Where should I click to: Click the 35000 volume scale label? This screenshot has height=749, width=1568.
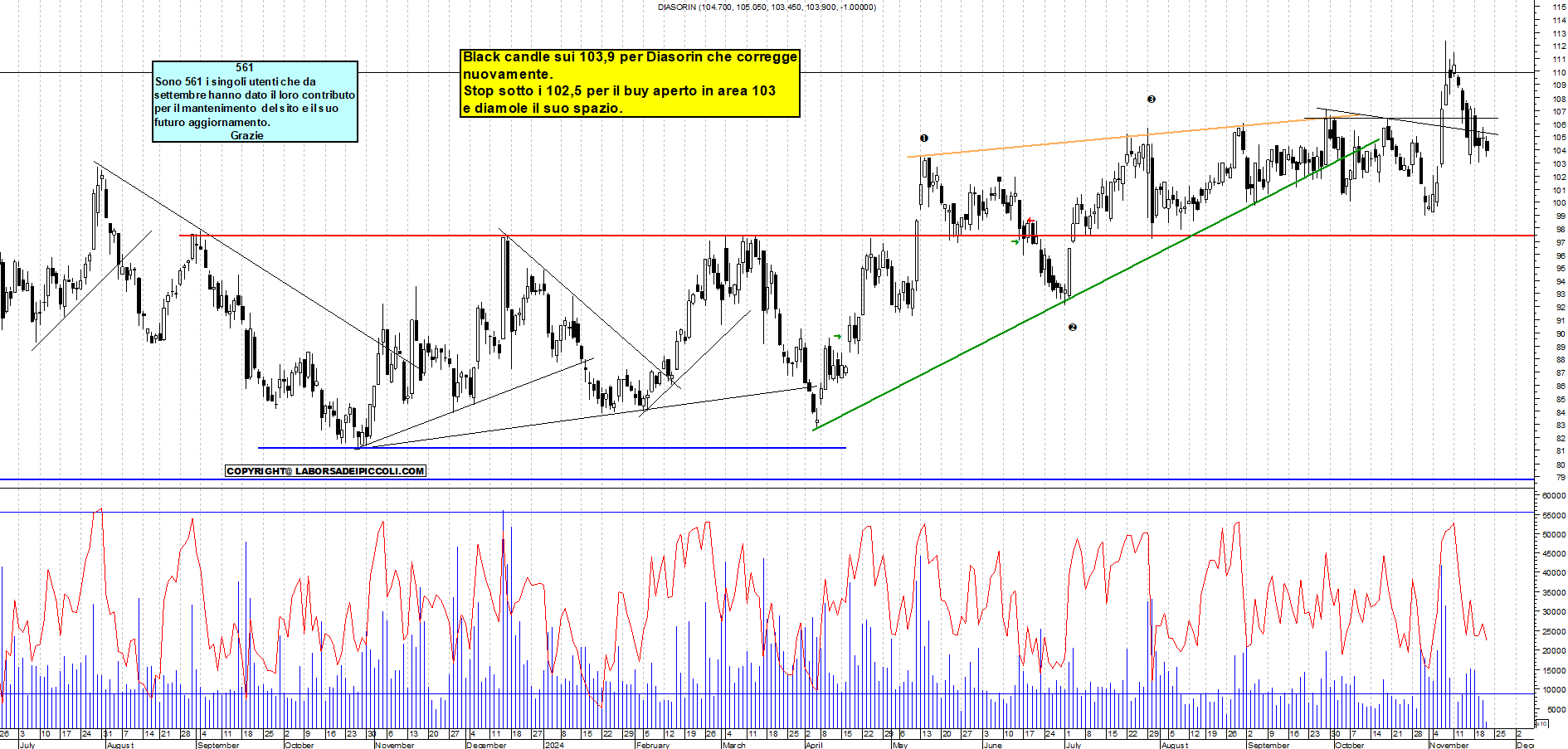click(1553, 593)
